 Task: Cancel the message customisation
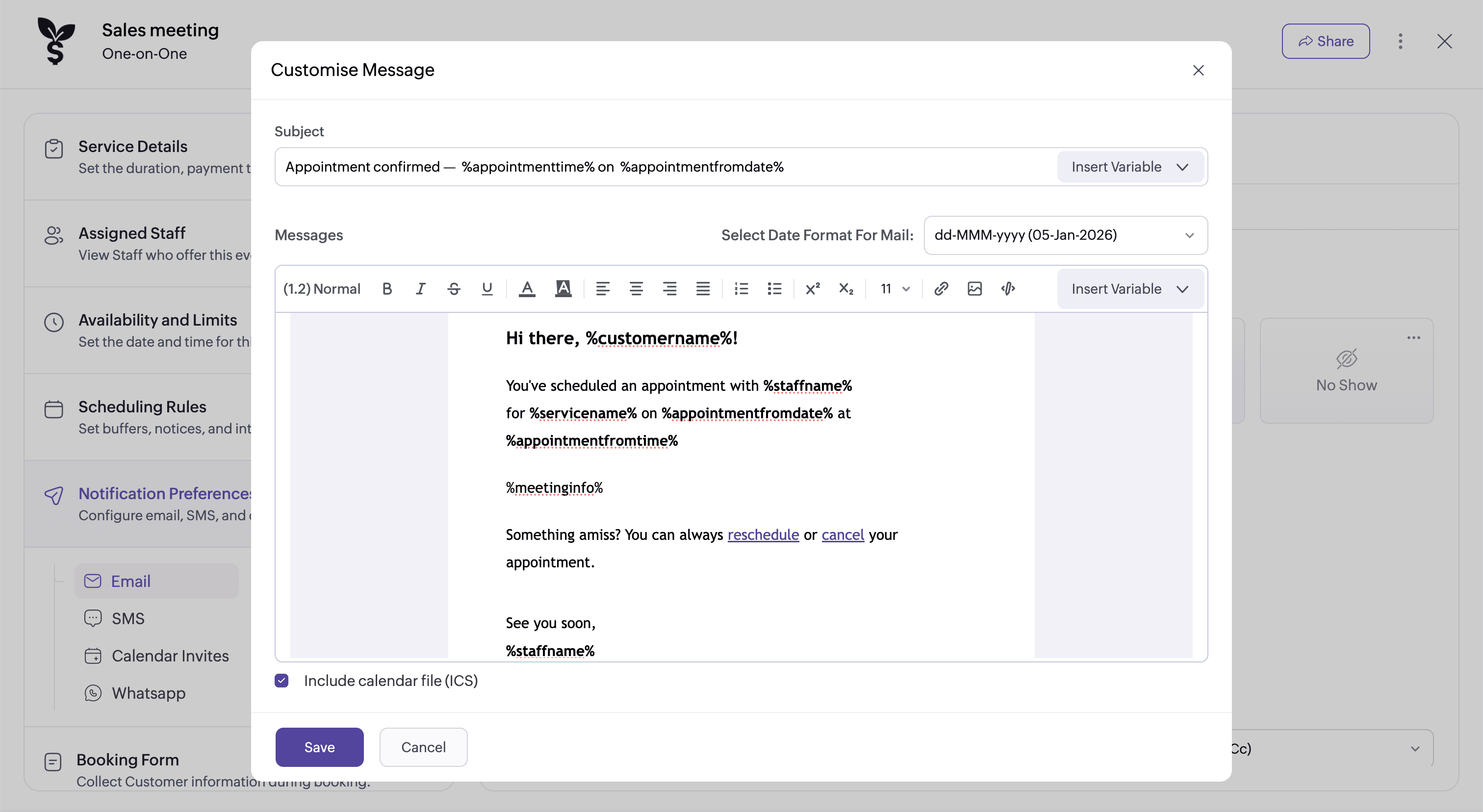pos(423,748)
